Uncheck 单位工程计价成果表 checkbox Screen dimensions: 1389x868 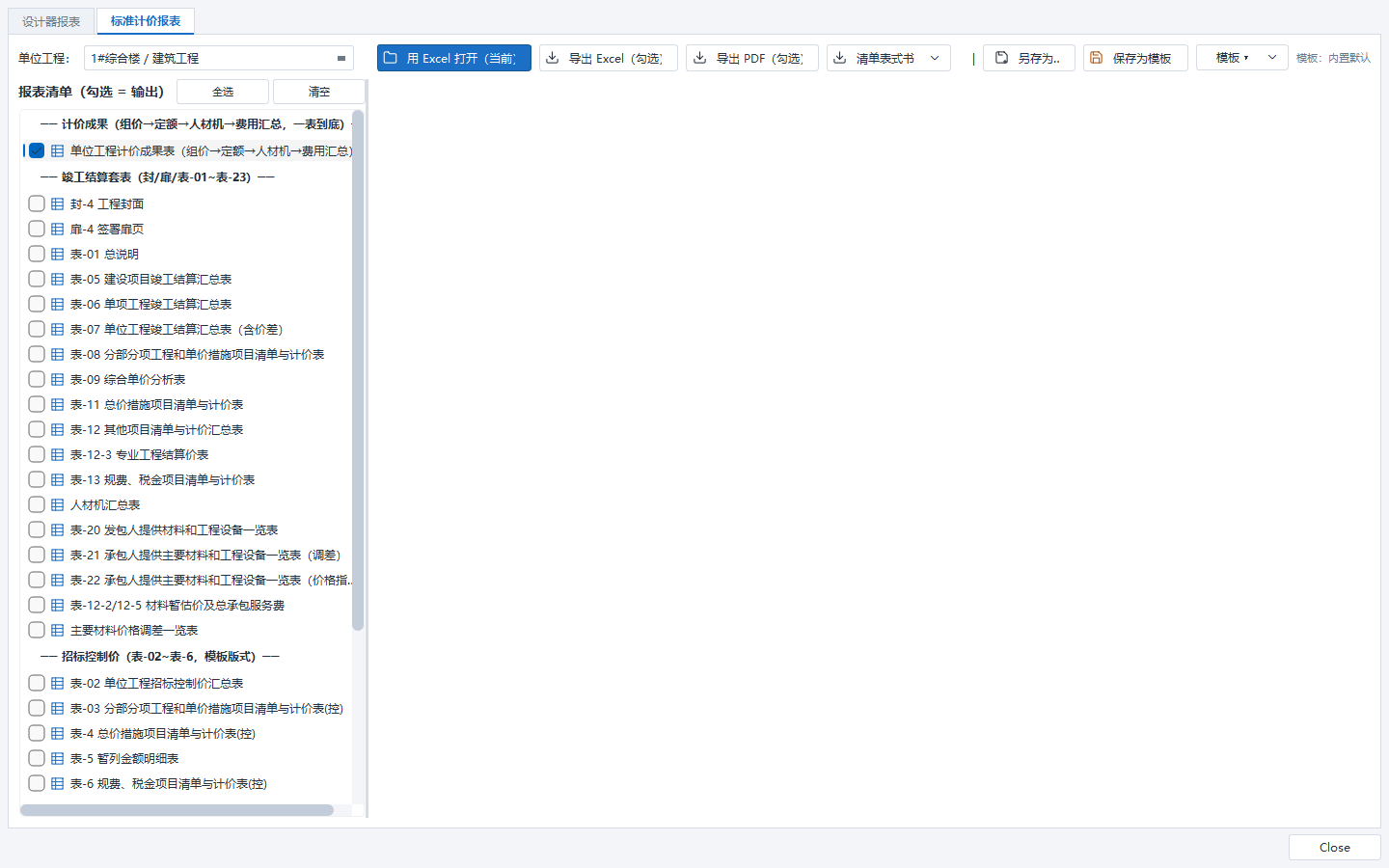37,150
